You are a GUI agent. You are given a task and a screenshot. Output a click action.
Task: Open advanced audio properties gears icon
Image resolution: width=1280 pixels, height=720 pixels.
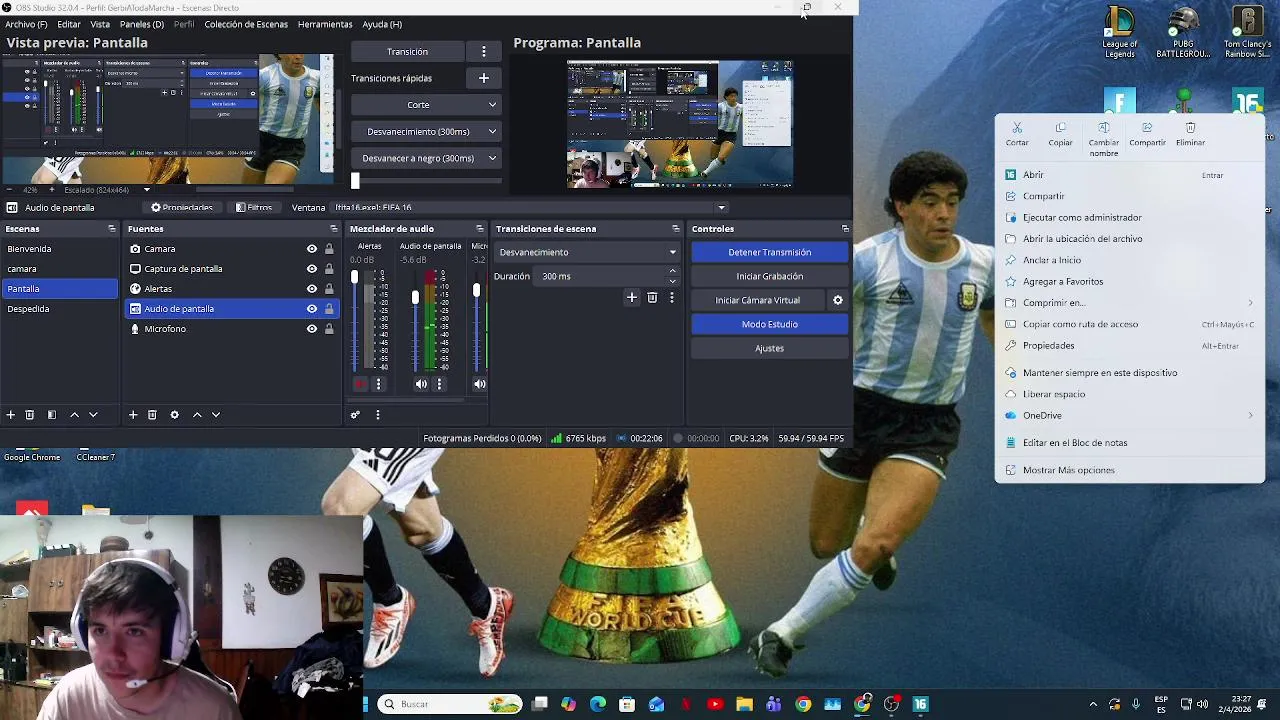[355, 414]
